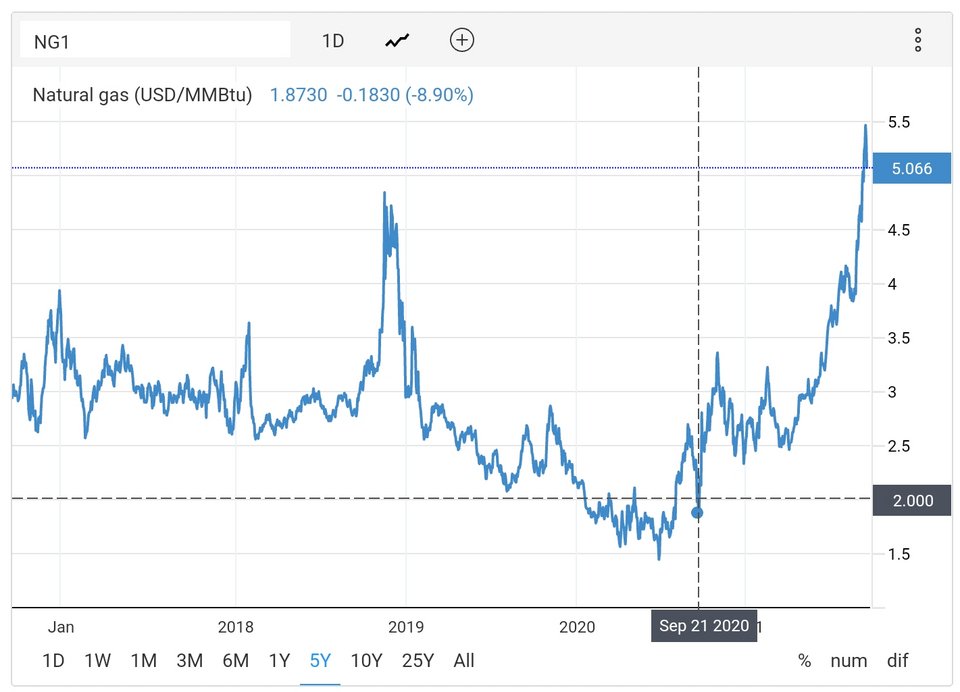View All historical data range
This screenshot has width=960, height=692.
[464, 660]
